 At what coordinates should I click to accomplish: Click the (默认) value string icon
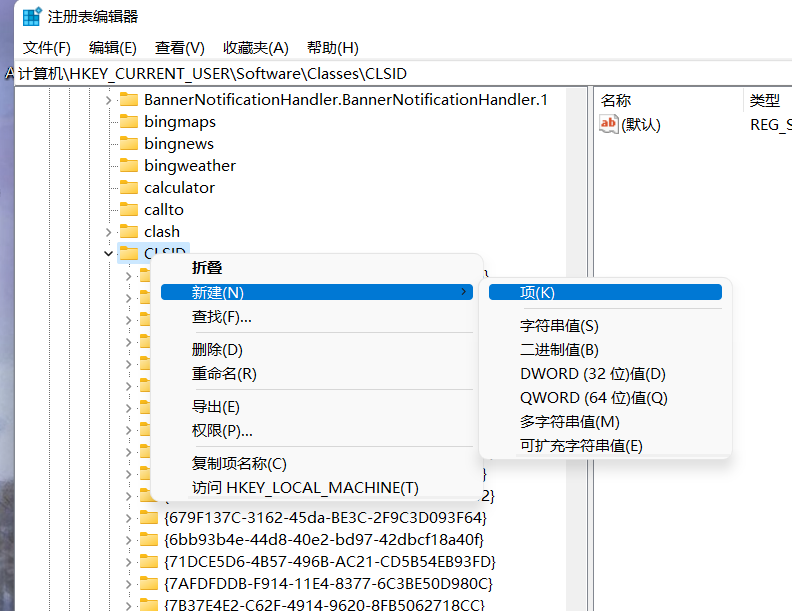(608, 124)
